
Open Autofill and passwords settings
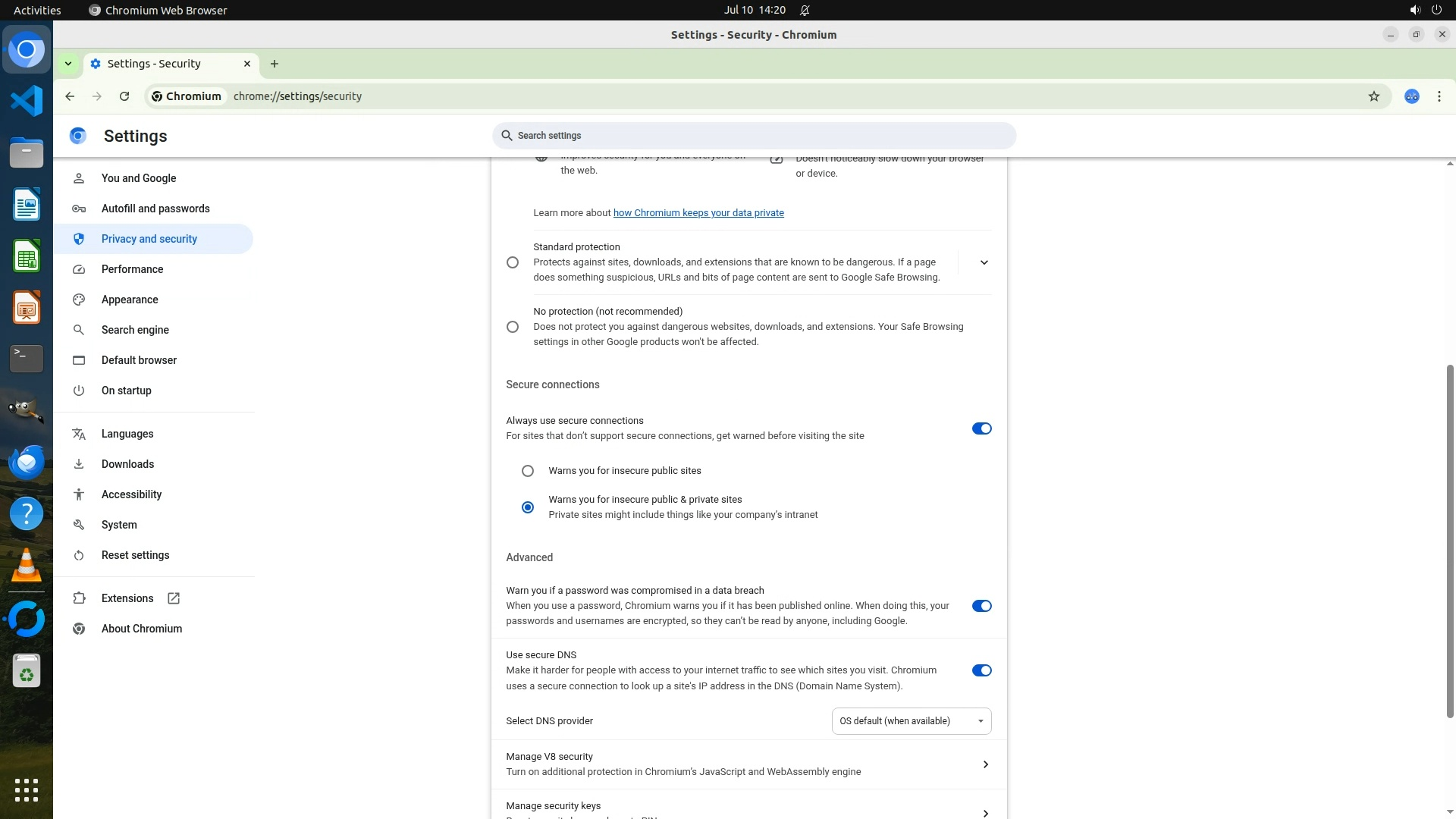pos(155,209)
